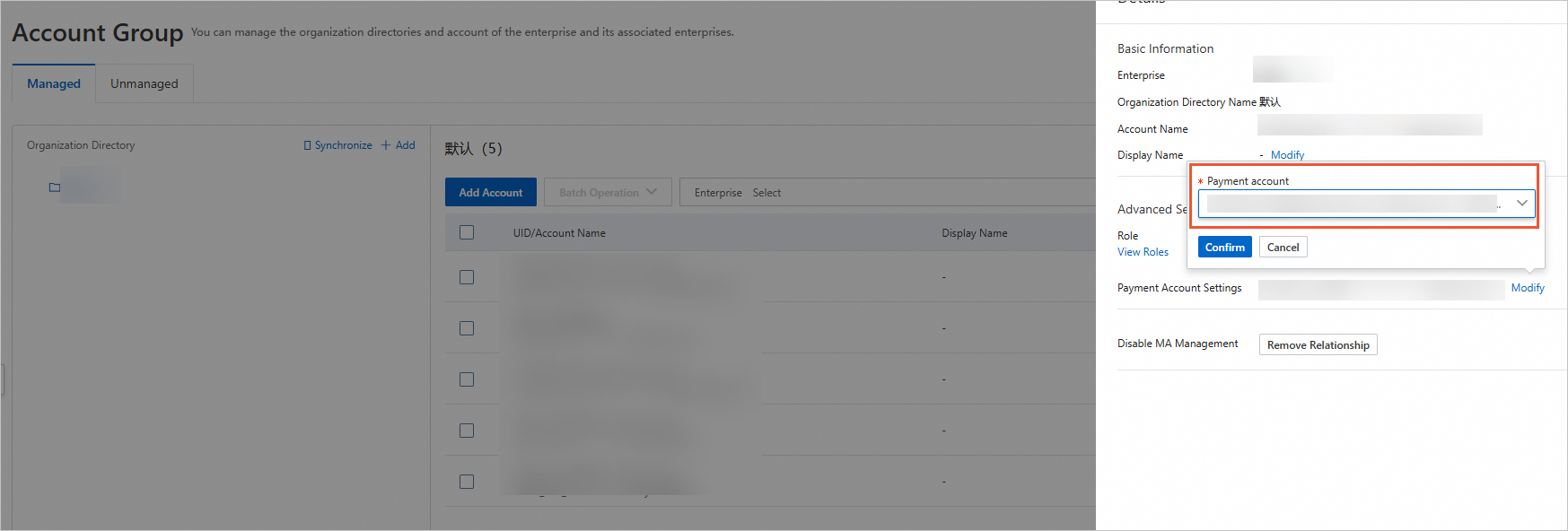Viewport: 1568px width, 531px height.
Task: Click the 默认 (5) group heading
Action: pyautogui.click(x=474, y=149)
